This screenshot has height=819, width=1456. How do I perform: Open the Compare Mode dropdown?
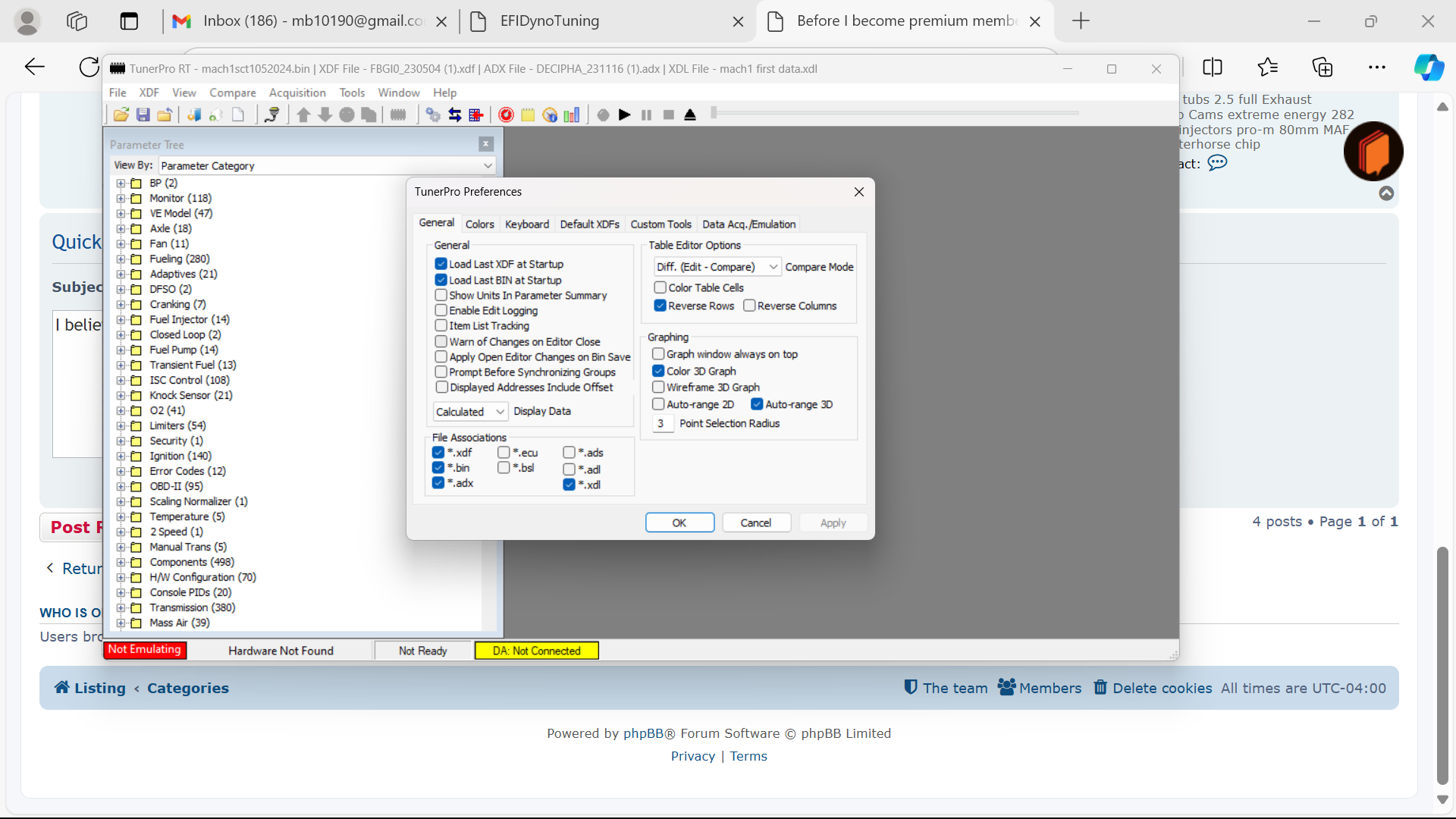point(717,267)
